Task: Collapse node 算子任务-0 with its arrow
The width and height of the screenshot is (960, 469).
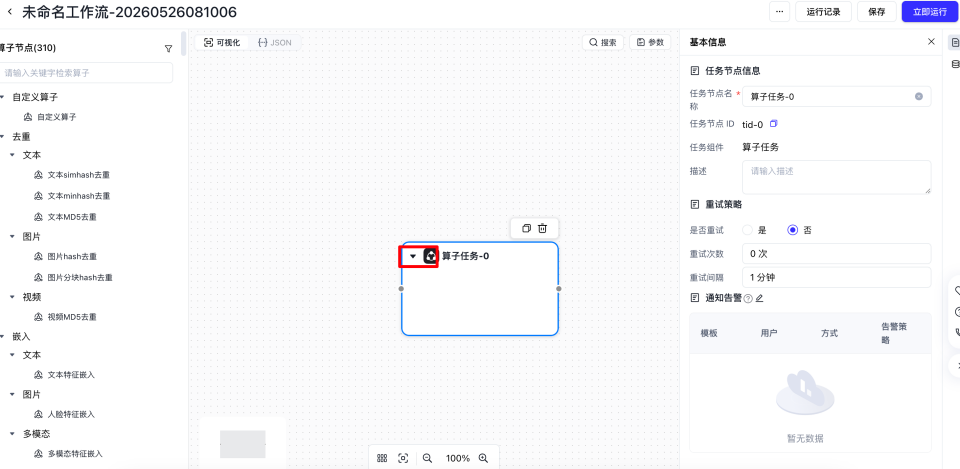Action: (x=413, y=256)
